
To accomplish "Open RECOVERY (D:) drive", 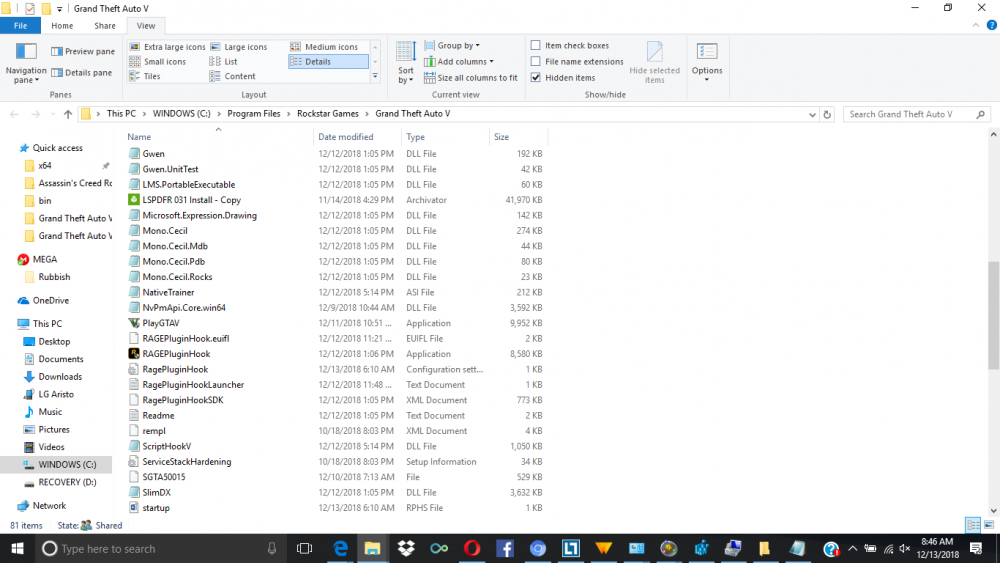I will (67, 482).
